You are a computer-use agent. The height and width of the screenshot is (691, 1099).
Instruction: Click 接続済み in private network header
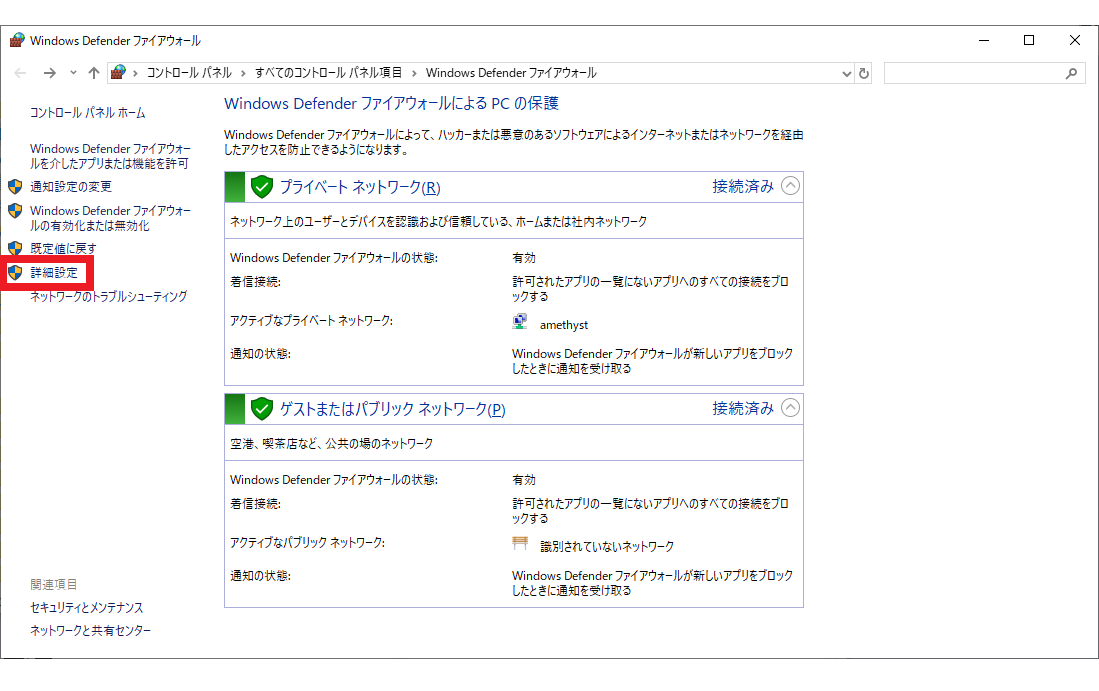pos(743,186)
